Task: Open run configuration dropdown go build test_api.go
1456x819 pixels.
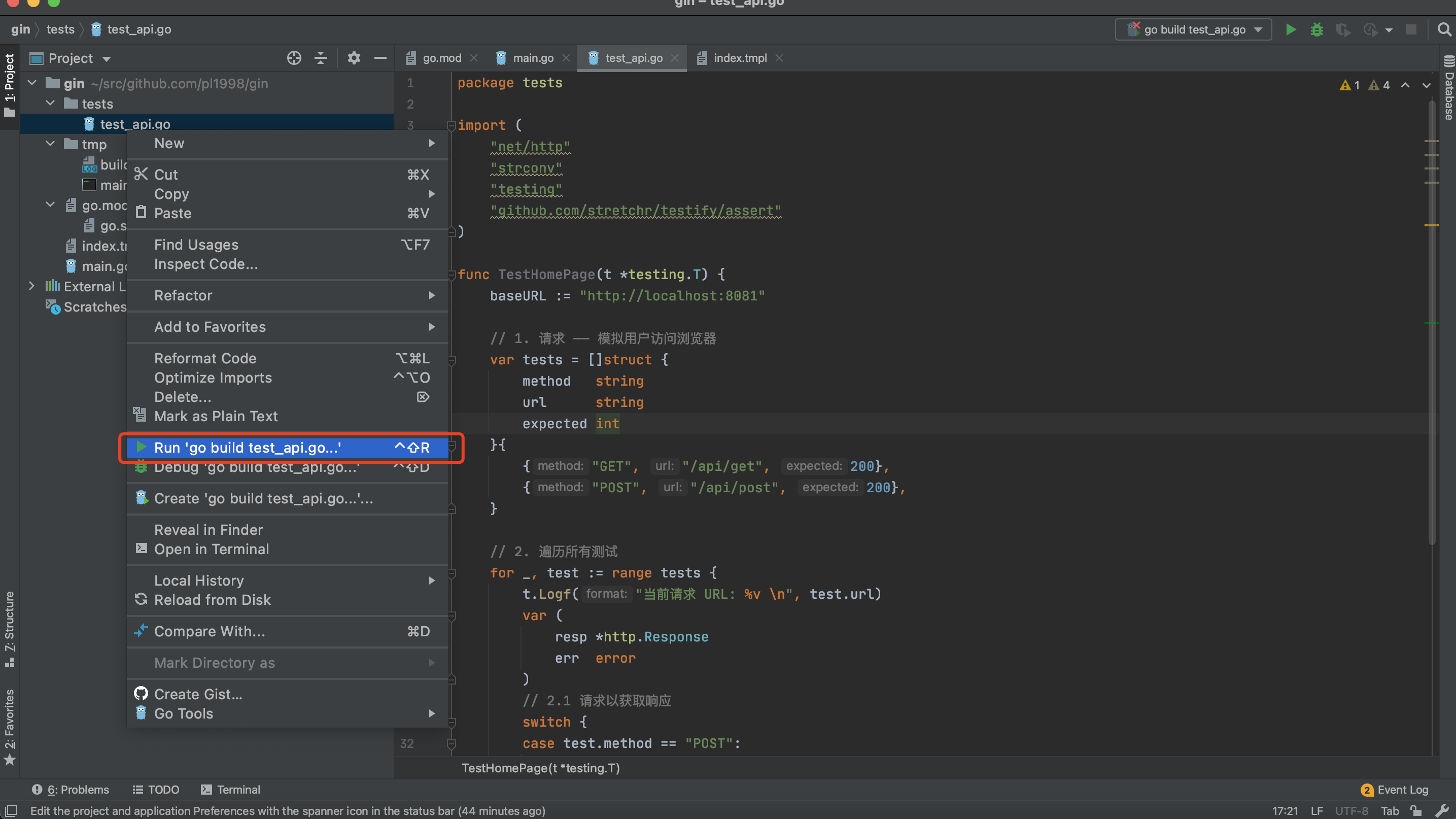Action: point(1193,29)
